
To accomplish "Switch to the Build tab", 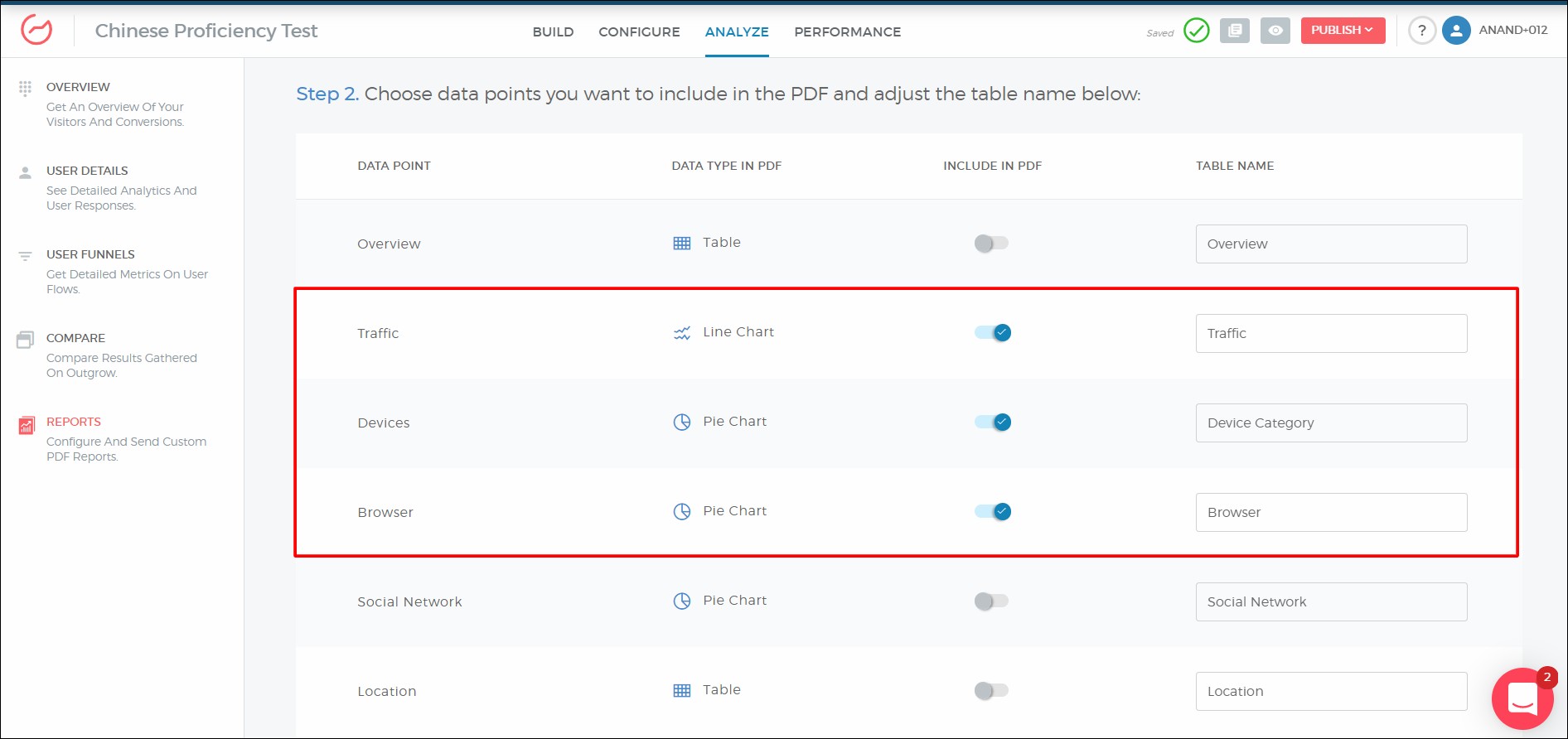I will click(553, 32).
